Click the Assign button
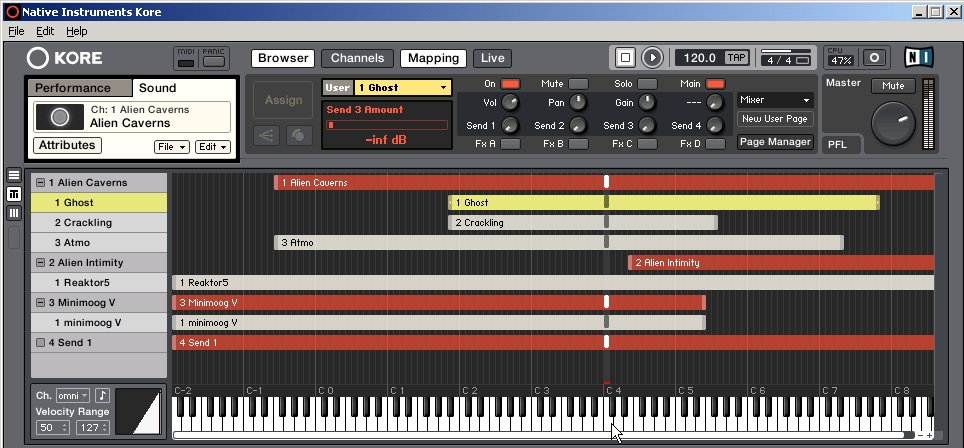The height and width of the screenshot is (448, 964). [x=283, y=100]
